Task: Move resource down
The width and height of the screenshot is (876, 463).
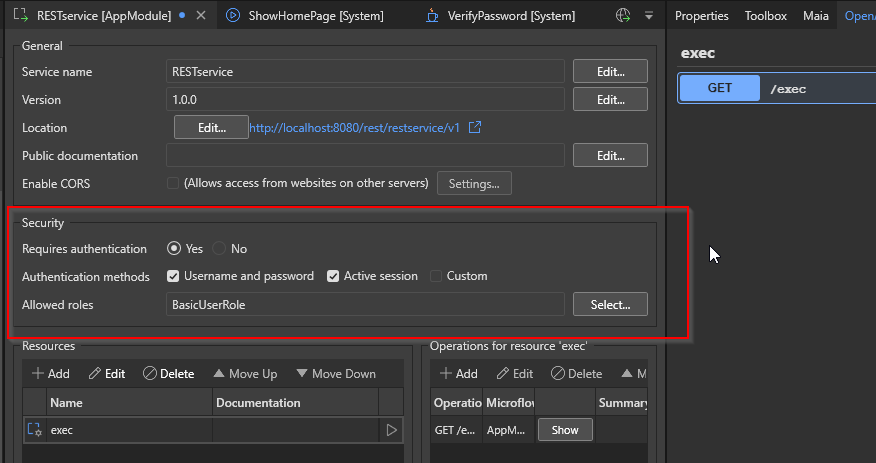Action: pos(336,374)
